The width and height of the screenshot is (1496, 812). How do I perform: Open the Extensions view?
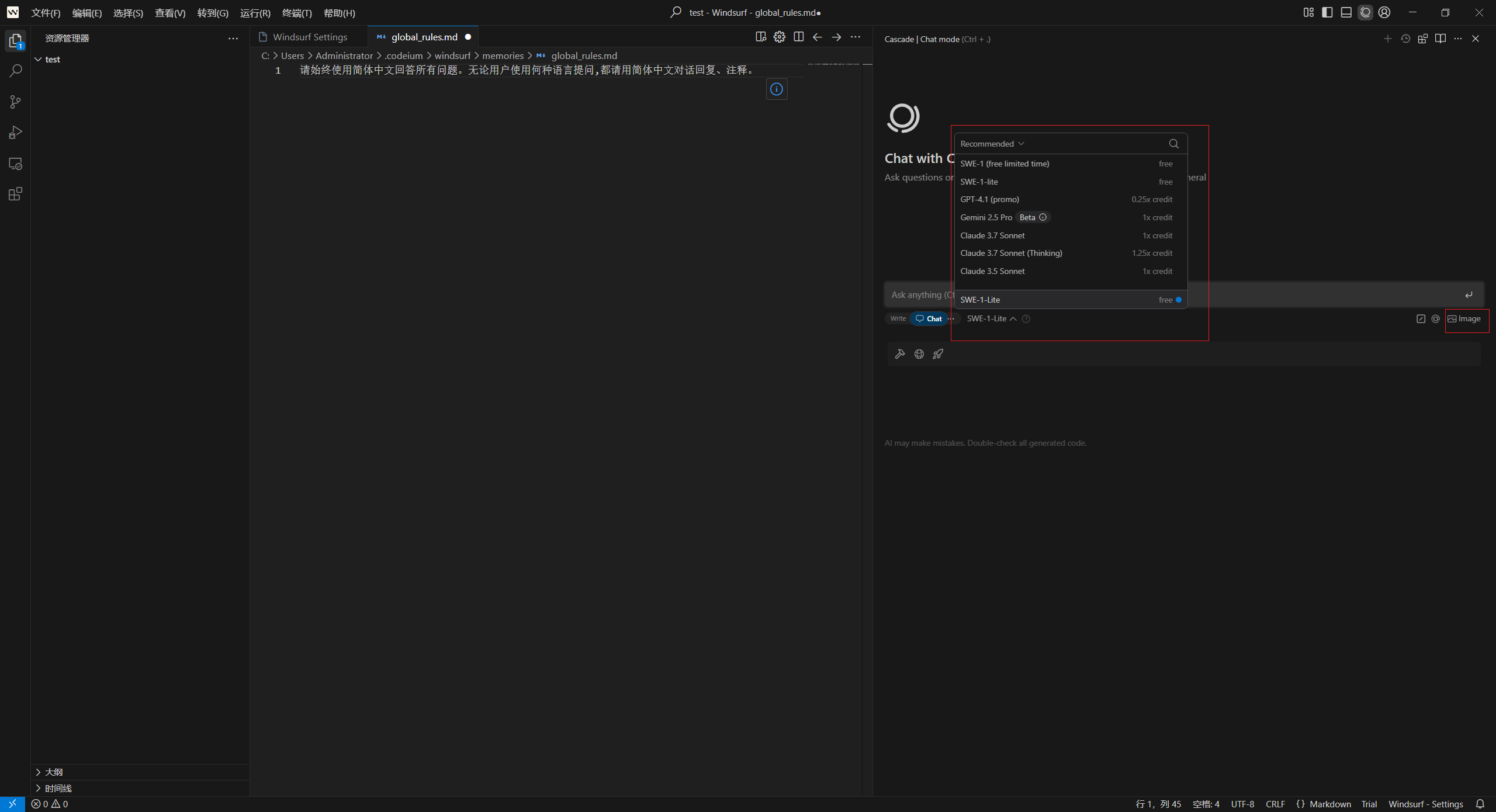[16, 194]
